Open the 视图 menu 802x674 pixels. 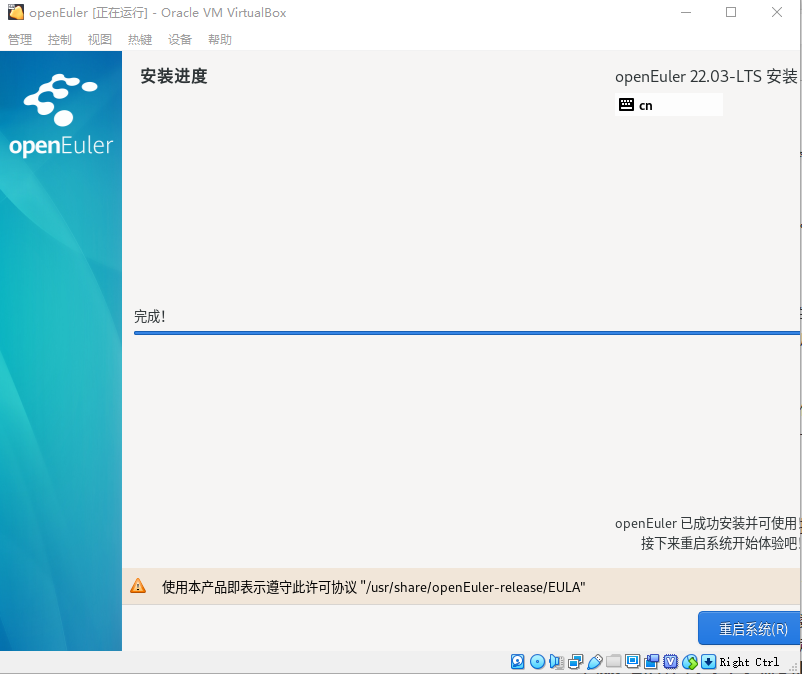point(99,39)
